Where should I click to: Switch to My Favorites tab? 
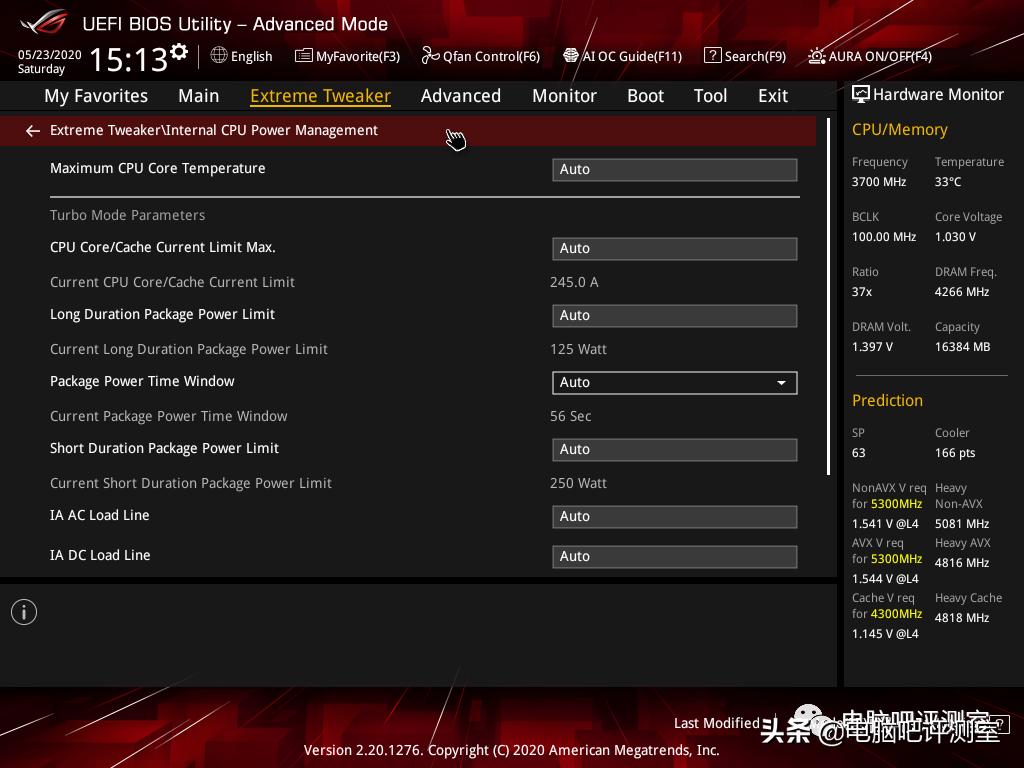pos(96,96)
